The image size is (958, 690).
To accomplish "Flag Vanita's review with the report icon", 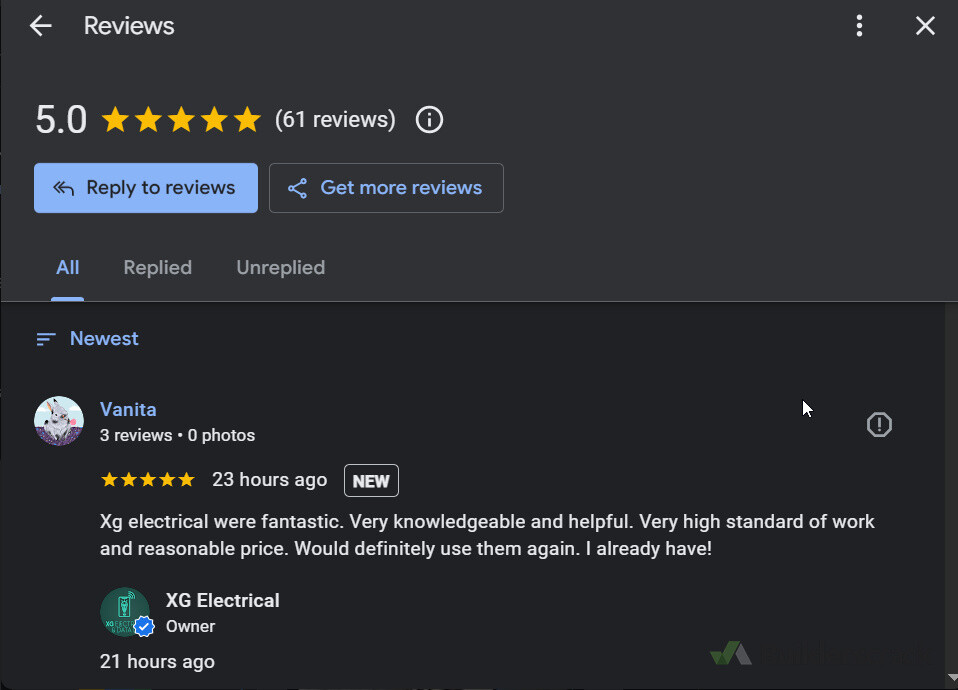I will coord(879,424).
